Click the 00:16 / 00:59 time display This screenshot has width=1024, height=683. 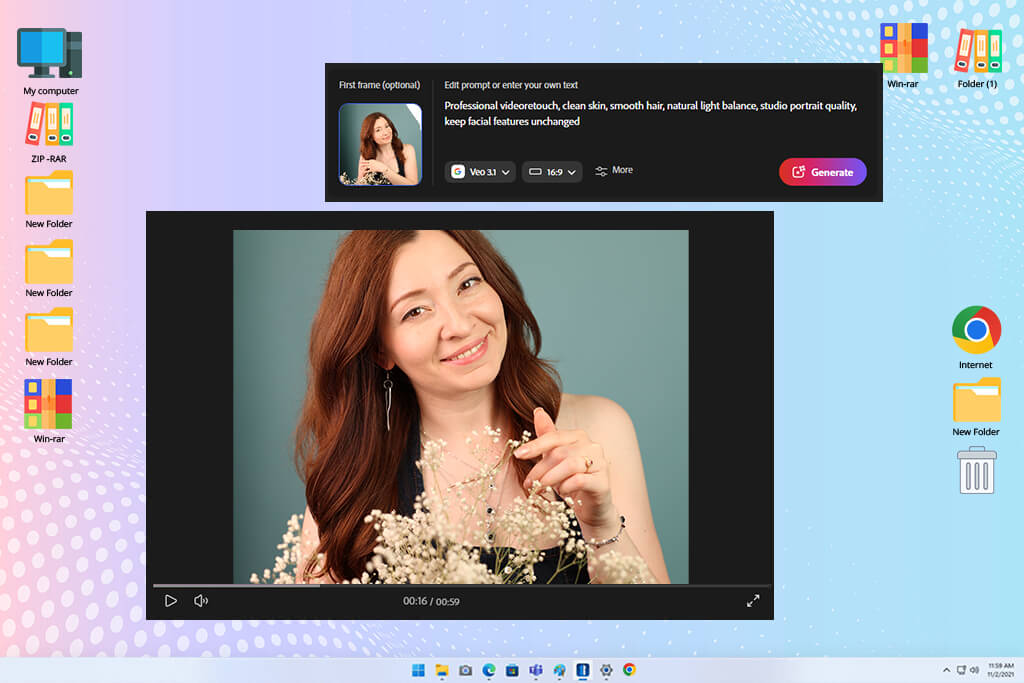click(431, 601)
